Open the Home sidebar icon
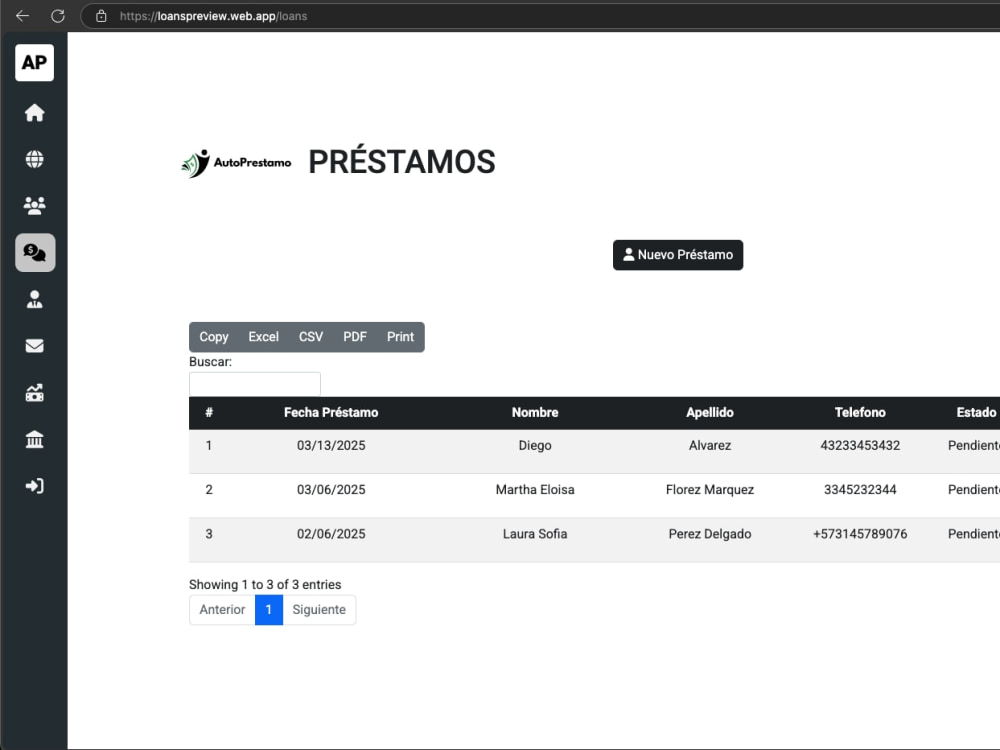The height and width of the screenshot is (750, 1000). [34, 112]
